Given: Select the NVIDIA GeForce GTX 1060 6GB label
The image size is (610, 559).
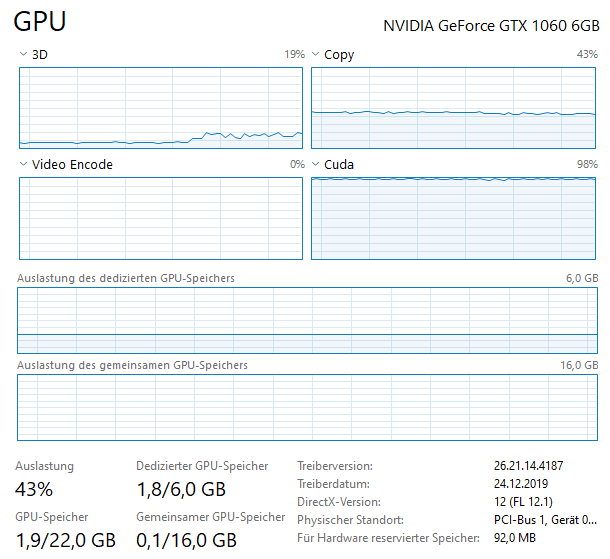Looking at the screenshot, I should tap(491, 27).
